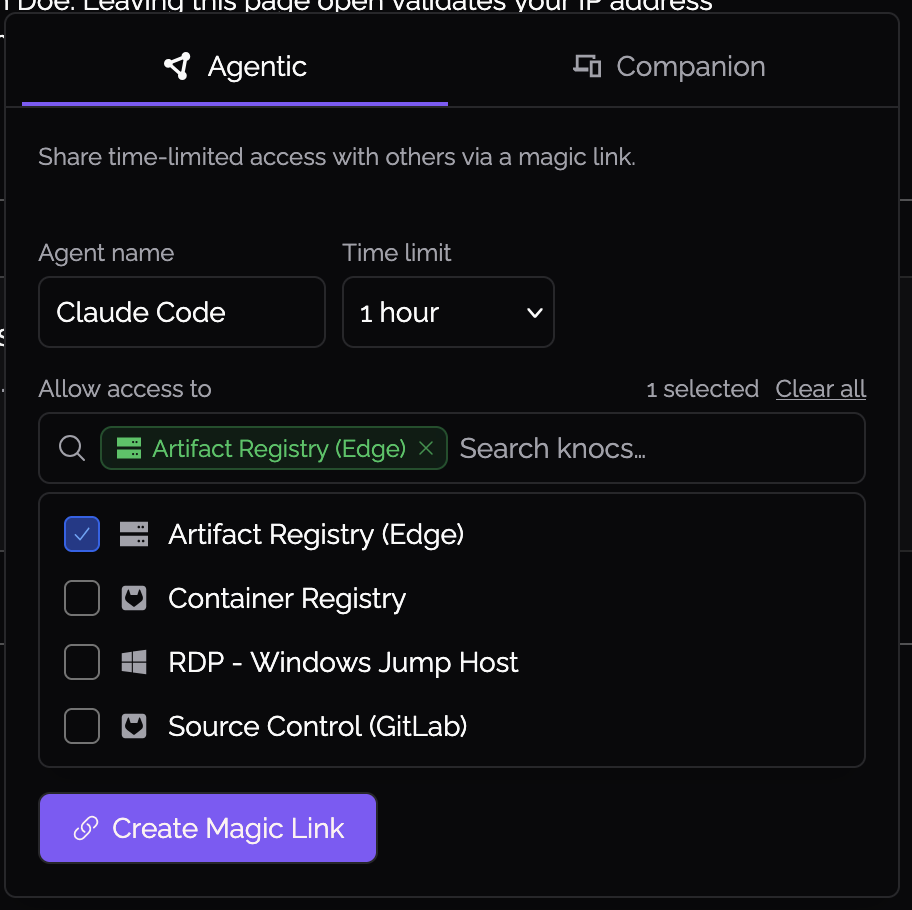Viewport: 912px width, 910px height.
Task: Click the Create Magic Link button
Action: point(208,828)
